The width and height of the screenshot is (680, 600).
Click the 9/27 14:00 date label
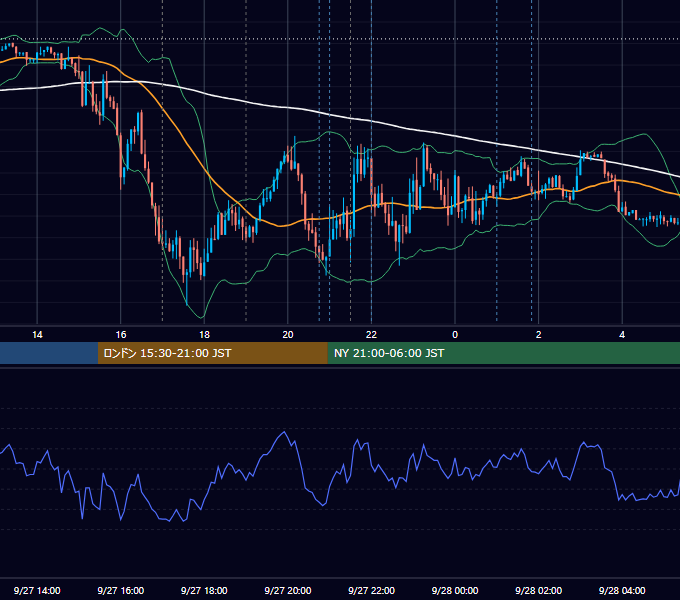click(x=37, y=590)
